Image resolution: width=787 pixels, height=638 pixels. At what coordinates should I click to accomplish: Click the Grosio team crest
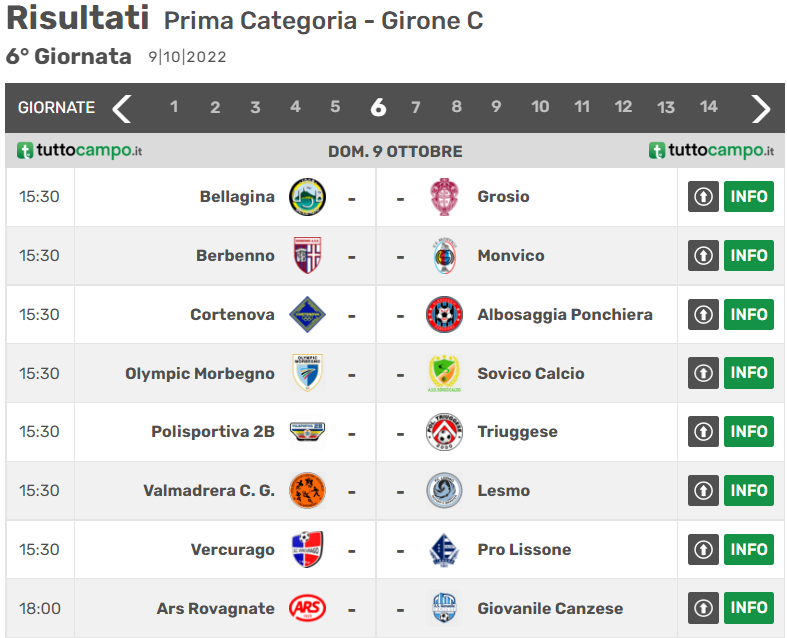point(443,197)
